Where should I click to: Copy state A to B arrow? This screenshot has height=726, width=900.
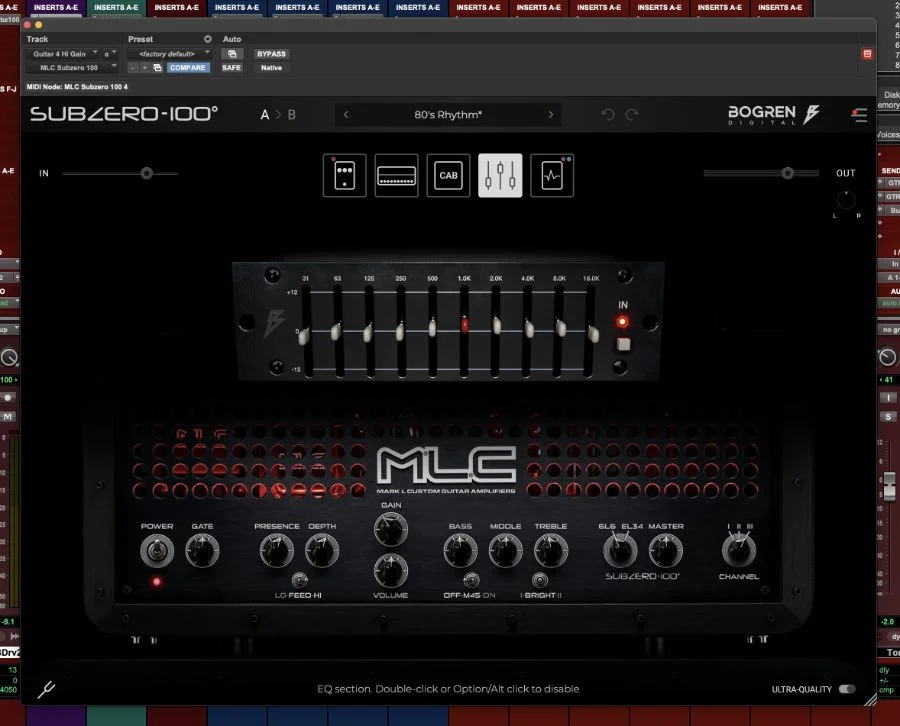278,115
